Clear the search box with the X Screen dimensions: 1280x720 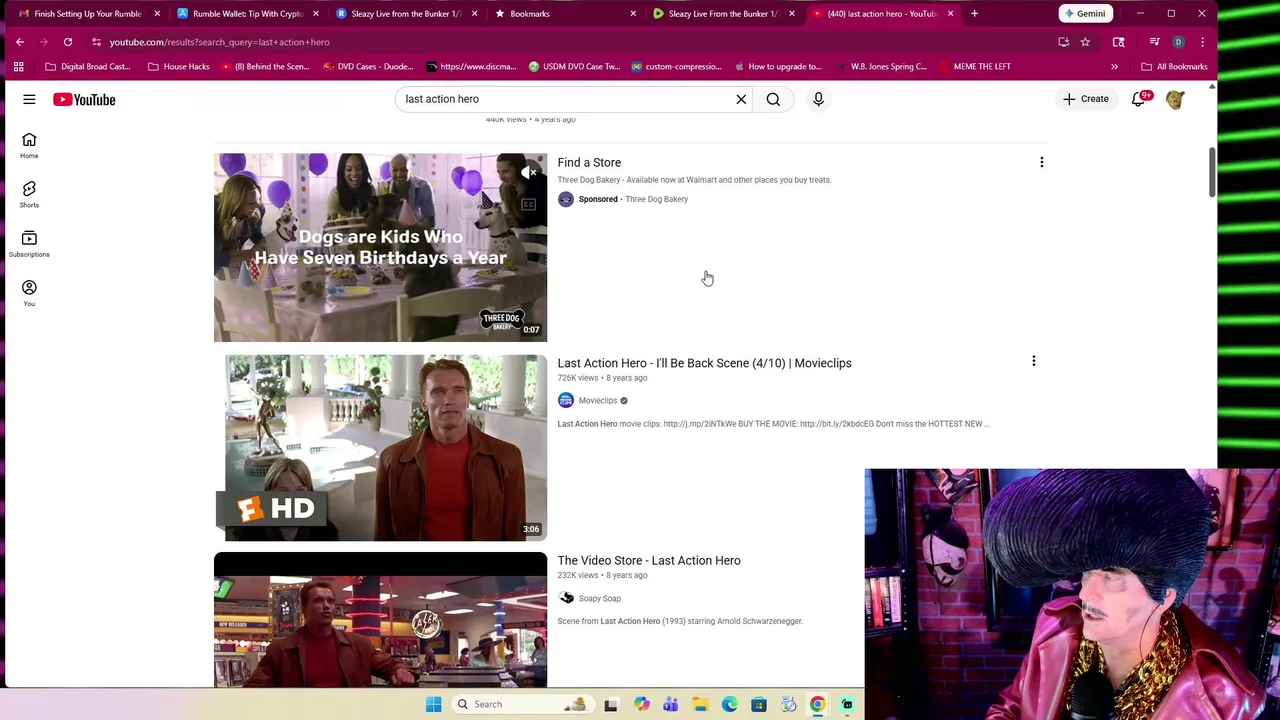(x=741, y=99)
